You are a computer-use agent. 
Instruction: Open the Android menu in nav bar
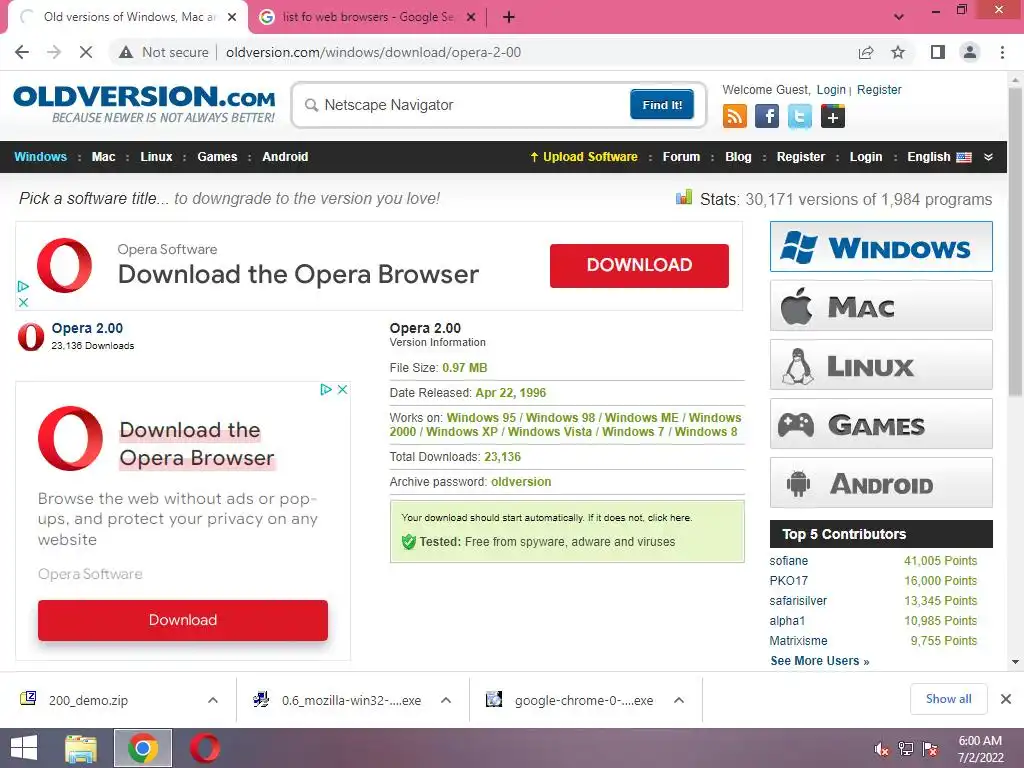285,157
